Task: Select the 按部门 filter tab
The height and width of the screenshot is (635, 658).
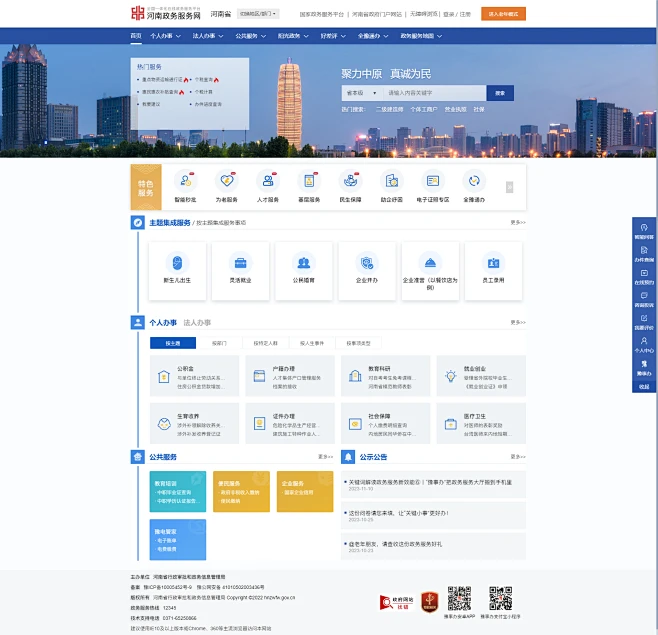Action: (219, 343)
